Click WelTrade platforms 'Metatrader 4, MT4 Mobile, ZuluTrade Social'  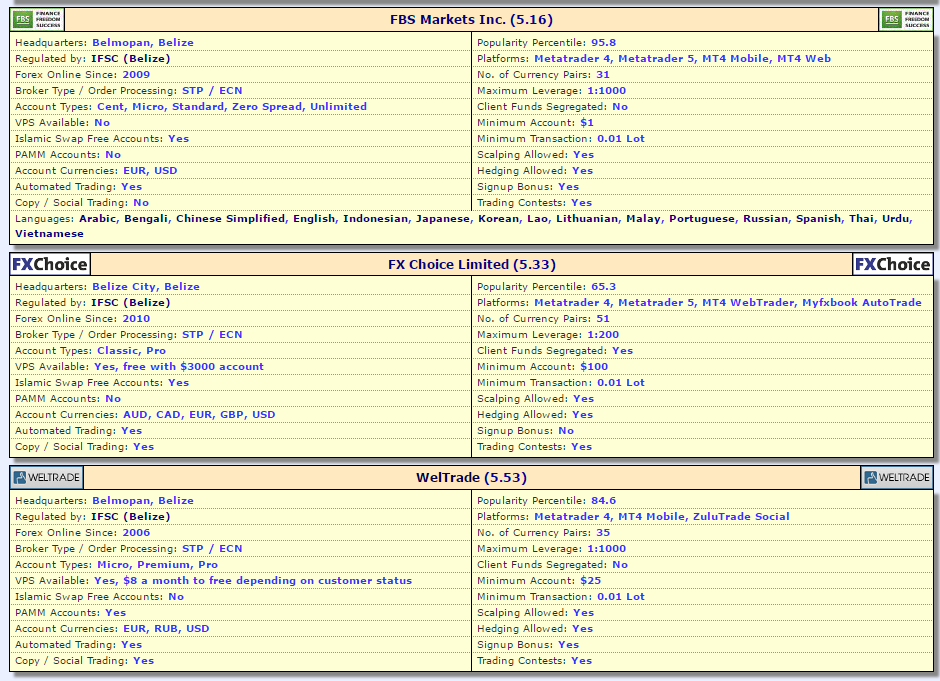tap(662, 517)
